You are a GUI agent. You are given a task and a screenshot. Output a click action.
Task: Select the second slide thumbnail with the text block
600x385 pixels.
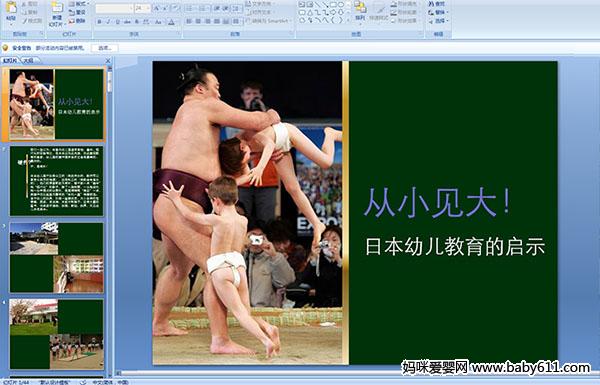pos(57,181)
